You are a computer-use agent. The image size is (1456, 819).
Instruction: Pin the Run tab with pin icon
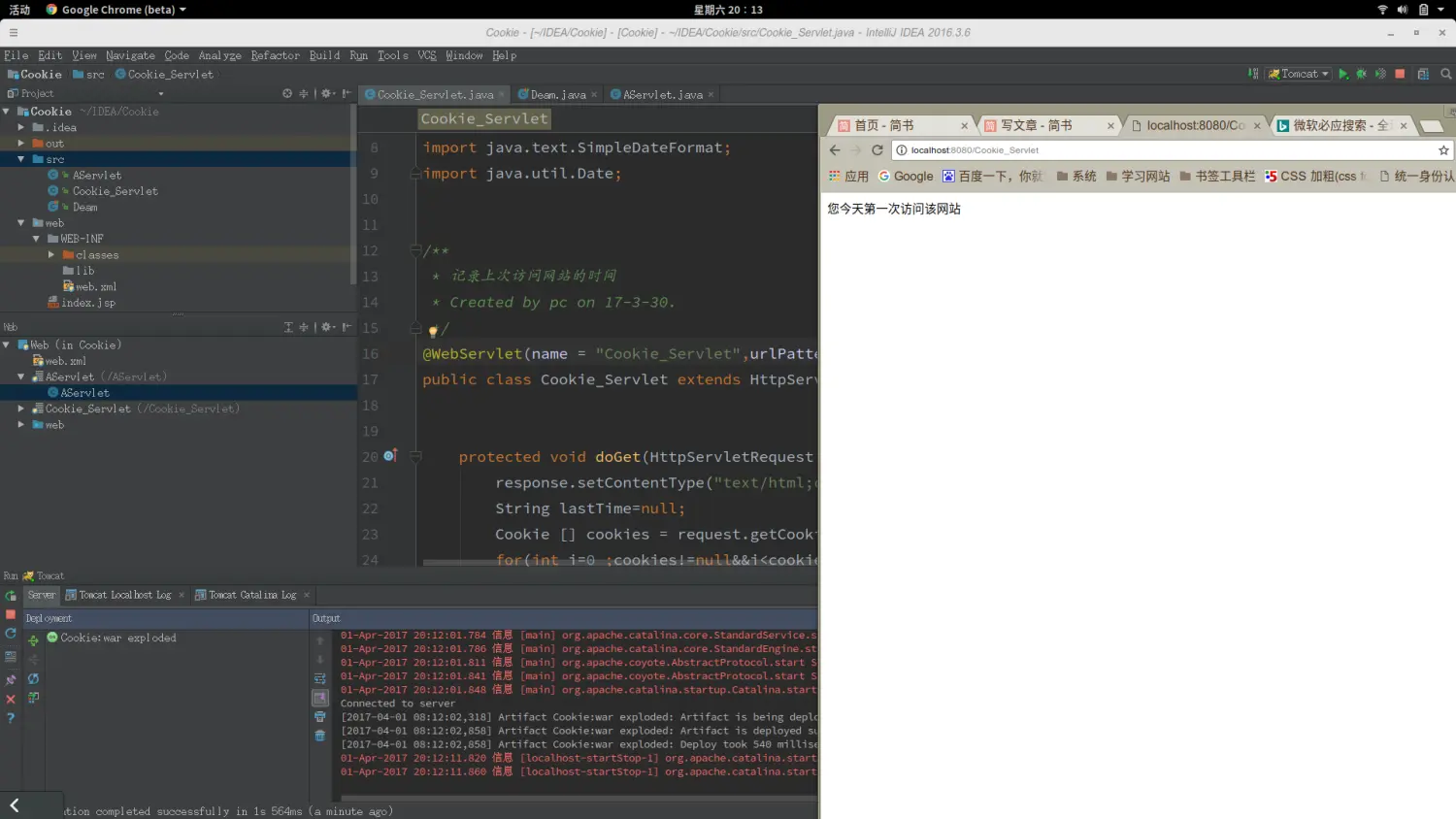point(11,679)
